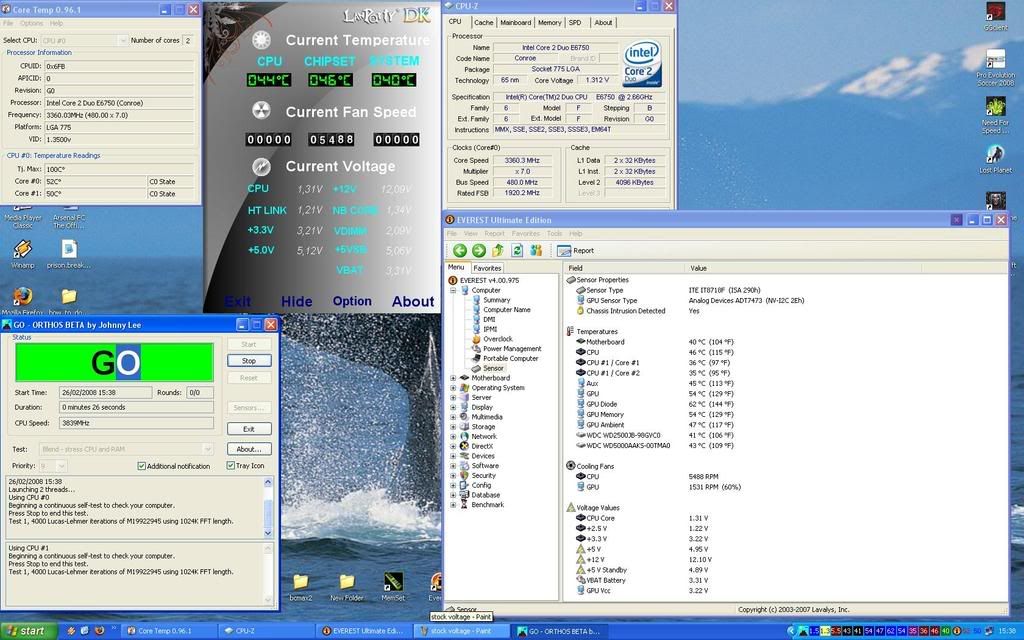Click the back navigation arrow in EVEREST

point(460,250)
